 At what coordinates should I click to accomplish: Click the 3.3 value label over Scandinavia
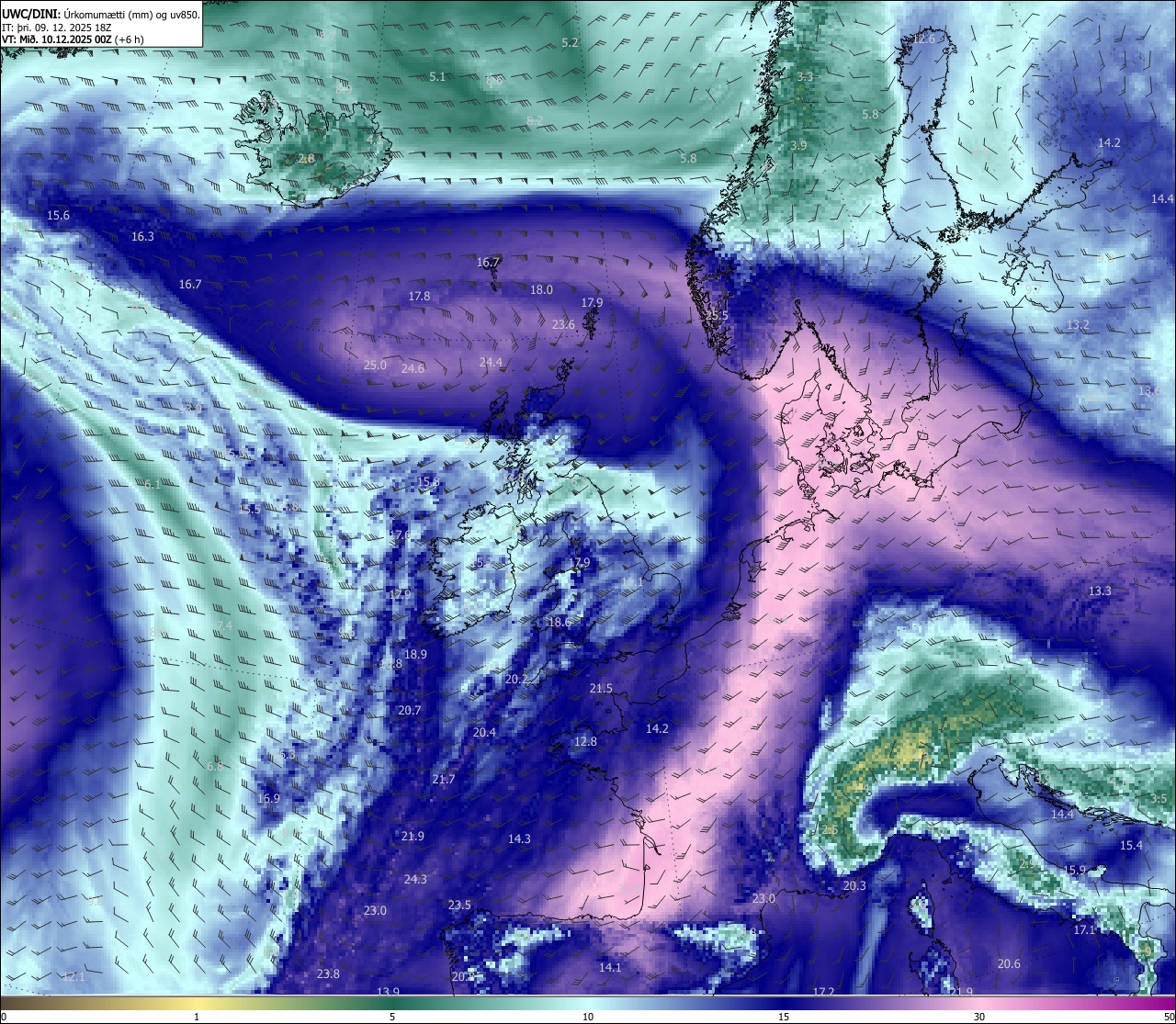click(805, 77)
